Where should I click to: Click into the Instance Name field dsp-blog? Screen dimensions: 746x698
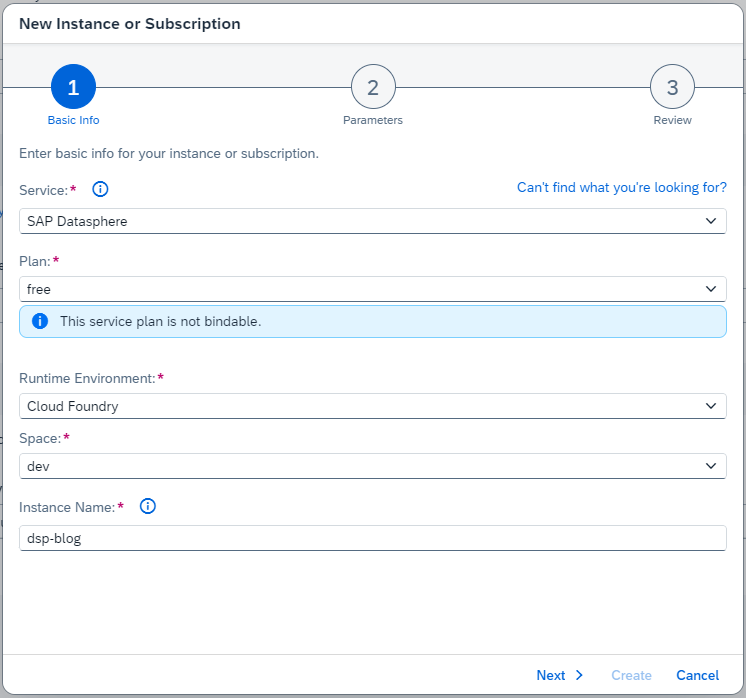click(x=373, y=538)
